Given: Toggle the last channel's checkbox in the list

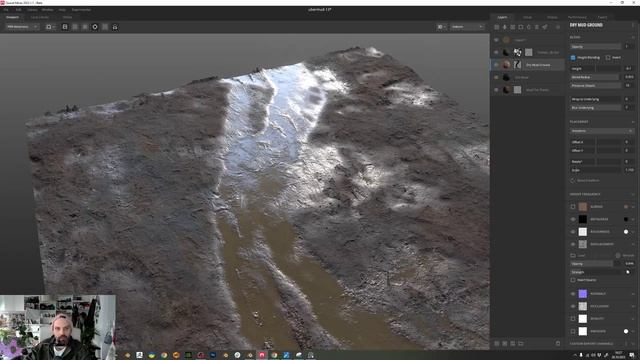Looking at the screenshot, I should [x=573, y=331].
